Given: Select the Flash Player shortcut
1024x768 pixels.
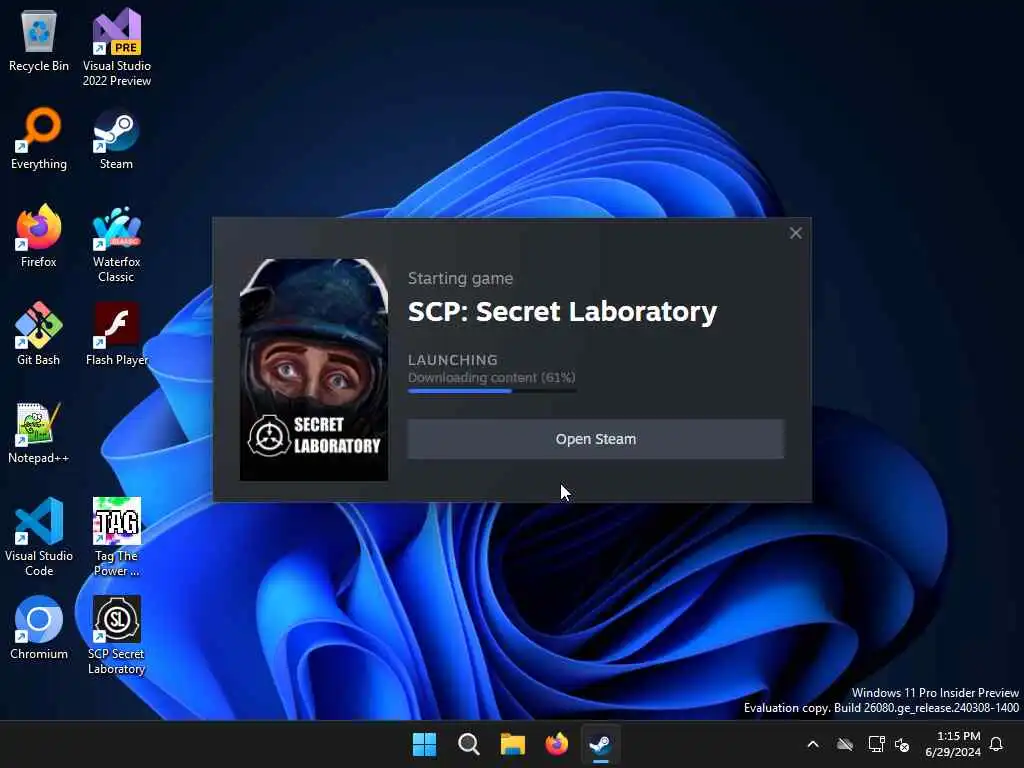Looking at the screenshot, I should (x=116, y=334).
